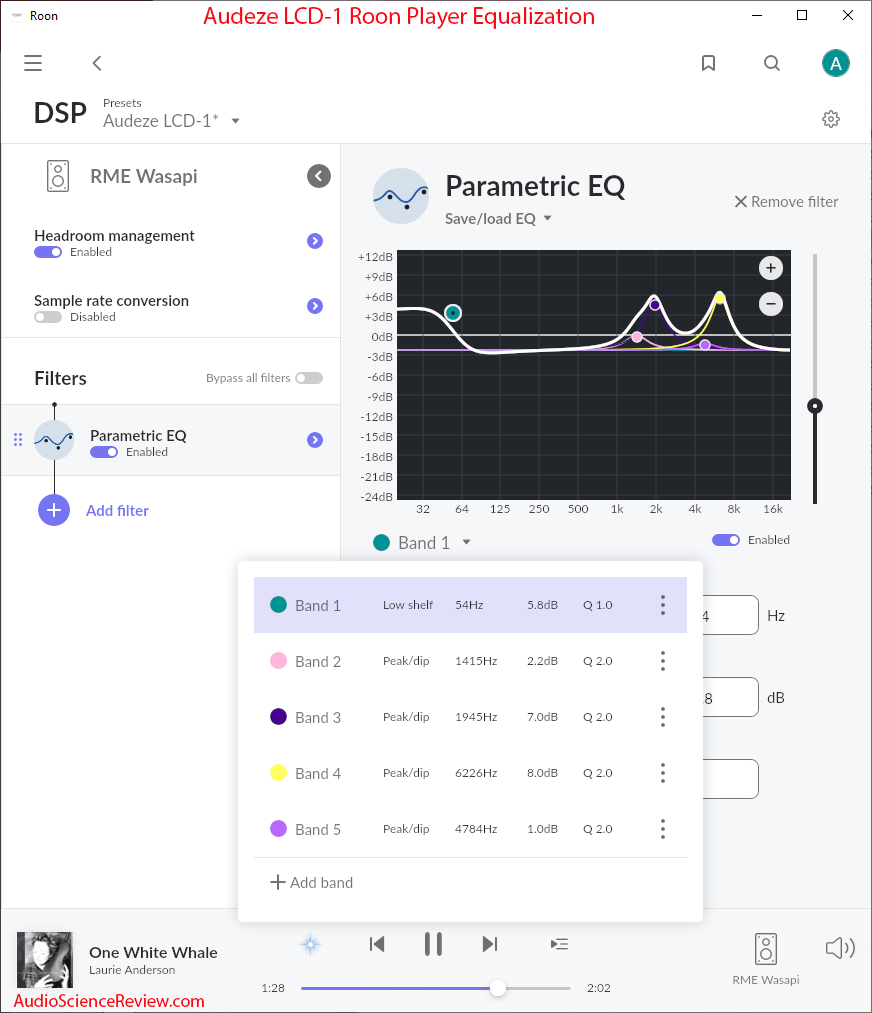Open DSP settings gear icon

[831, 119]
